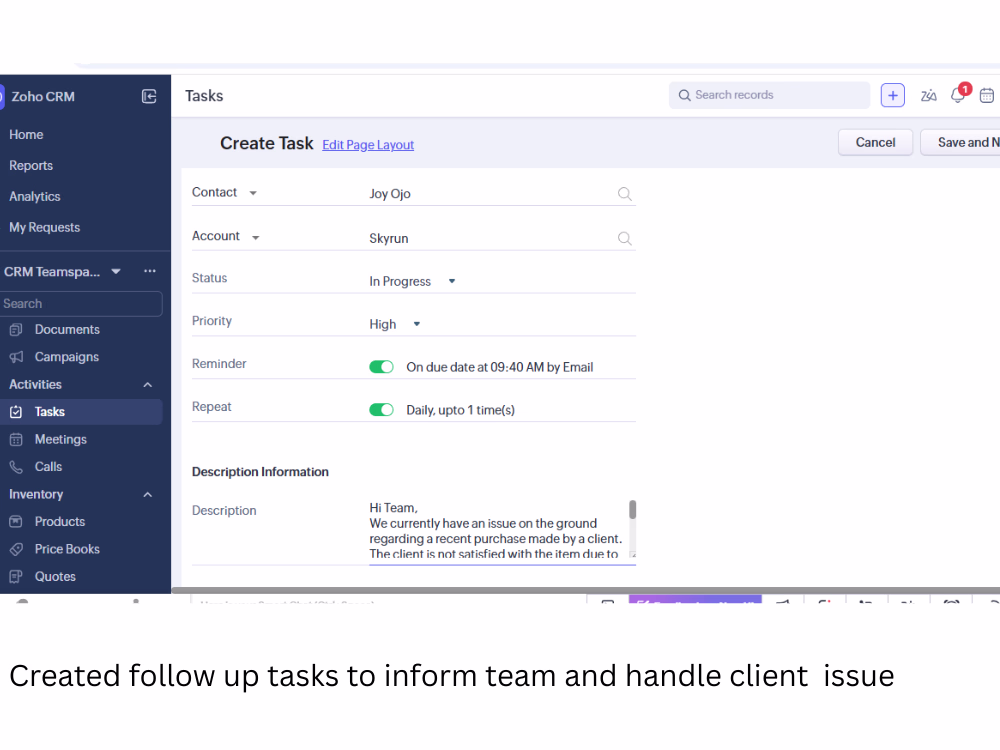
Task: Click the Quotes icon in sidebar
Action: pos(17,577)
